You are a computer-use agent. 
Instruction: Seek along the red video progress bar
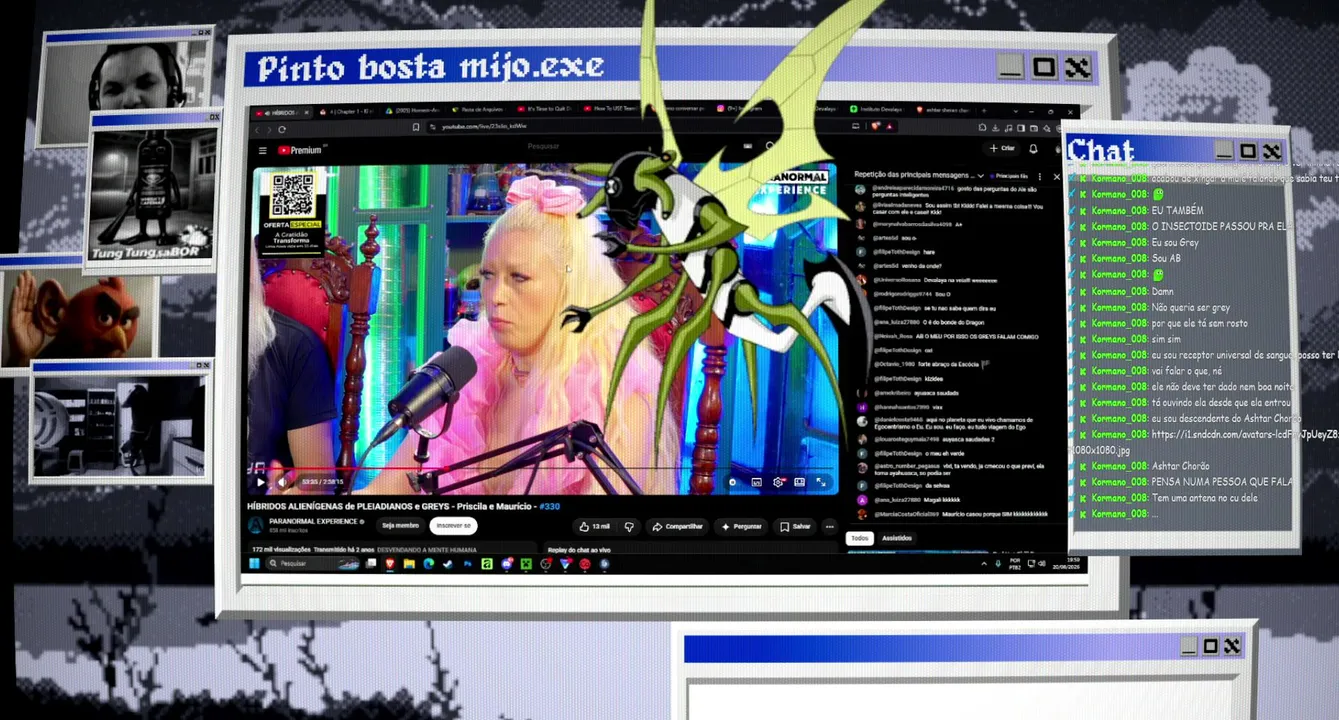coord(544,468)
